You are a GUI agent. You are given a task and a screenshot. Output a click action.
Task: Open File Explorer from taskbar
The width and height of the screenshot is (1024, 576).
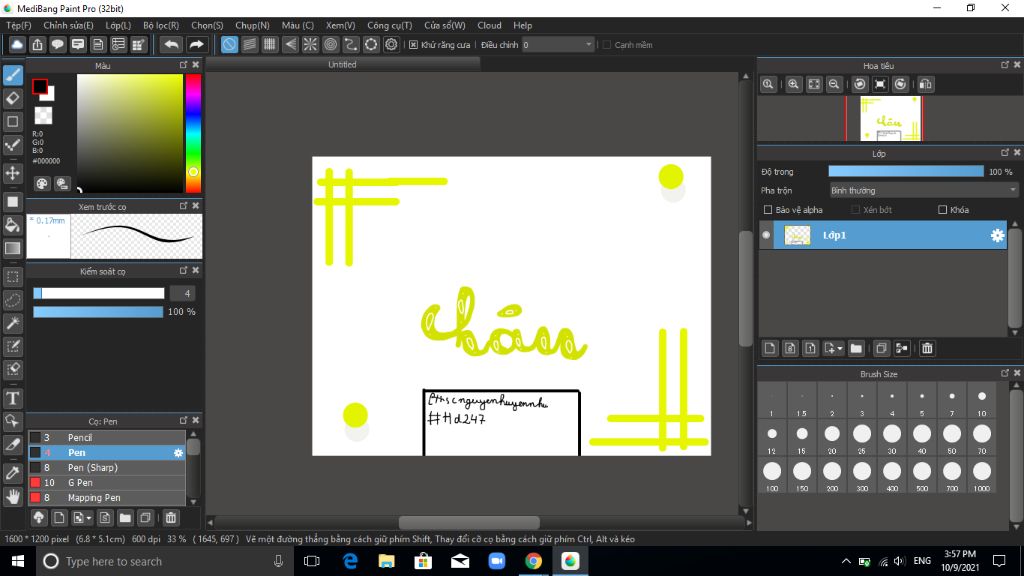tap(387, 561)
